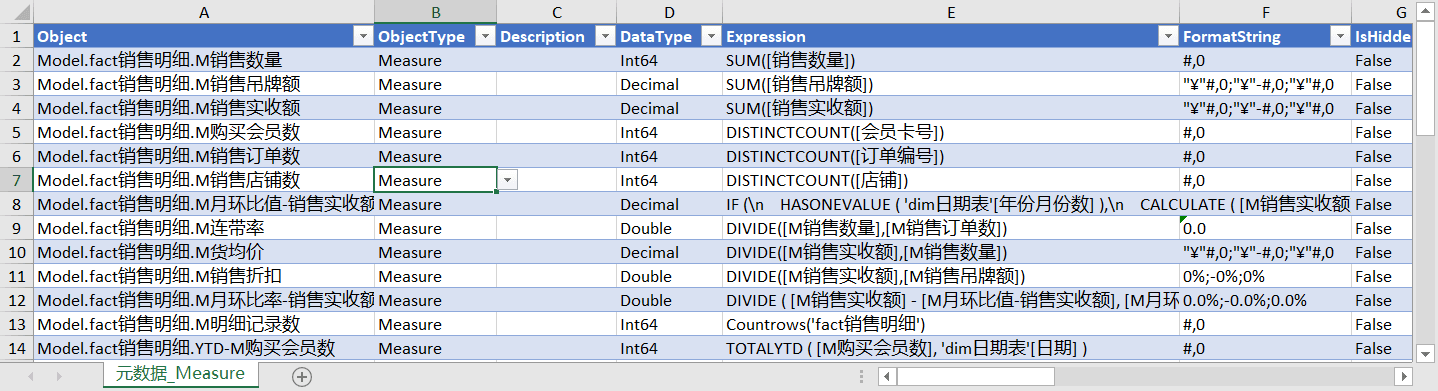Open the Expression column filter dropdown
This screenshot has width=1438, height=391.
pos(1167,36)
